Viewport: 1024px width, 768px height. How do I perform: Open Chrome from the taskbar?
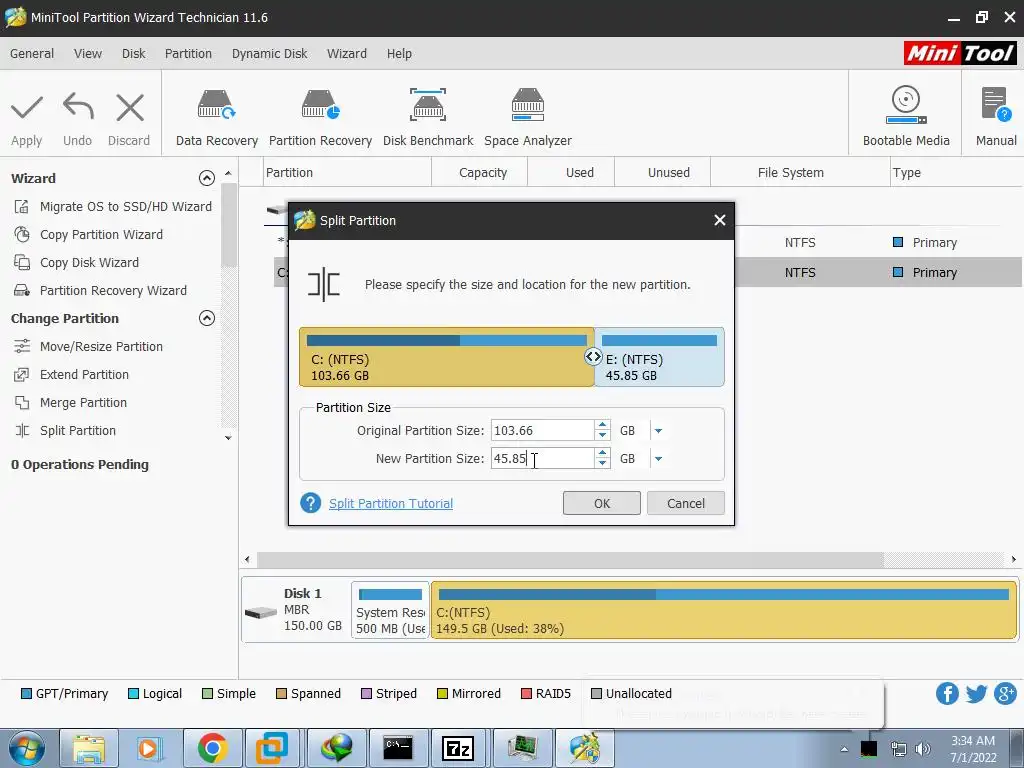point(213,748)
